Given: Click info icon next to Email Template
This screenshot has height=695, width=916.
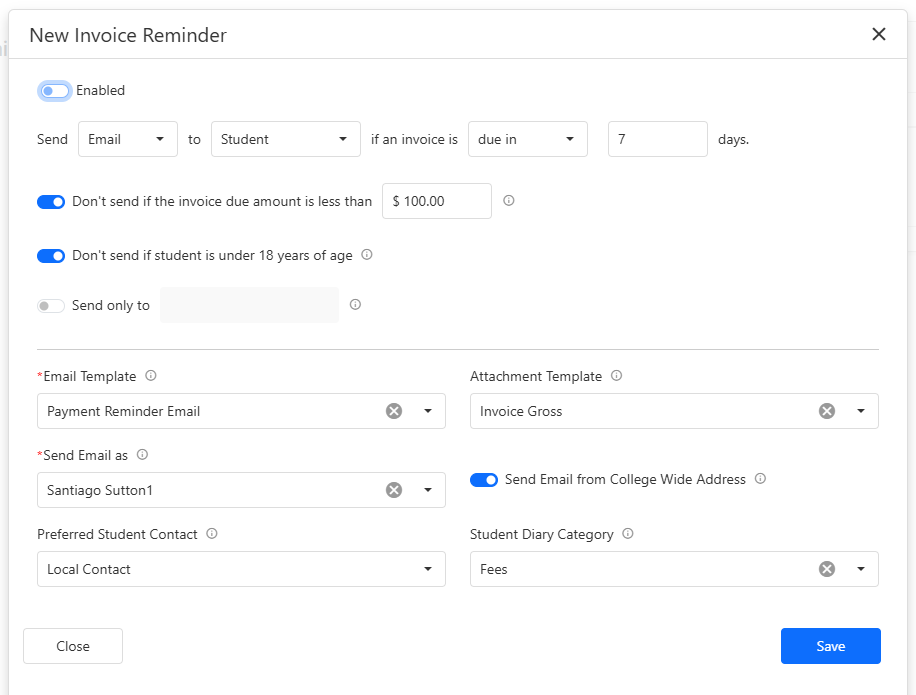Looking at the screenshot, I should [x=151, y=376].
